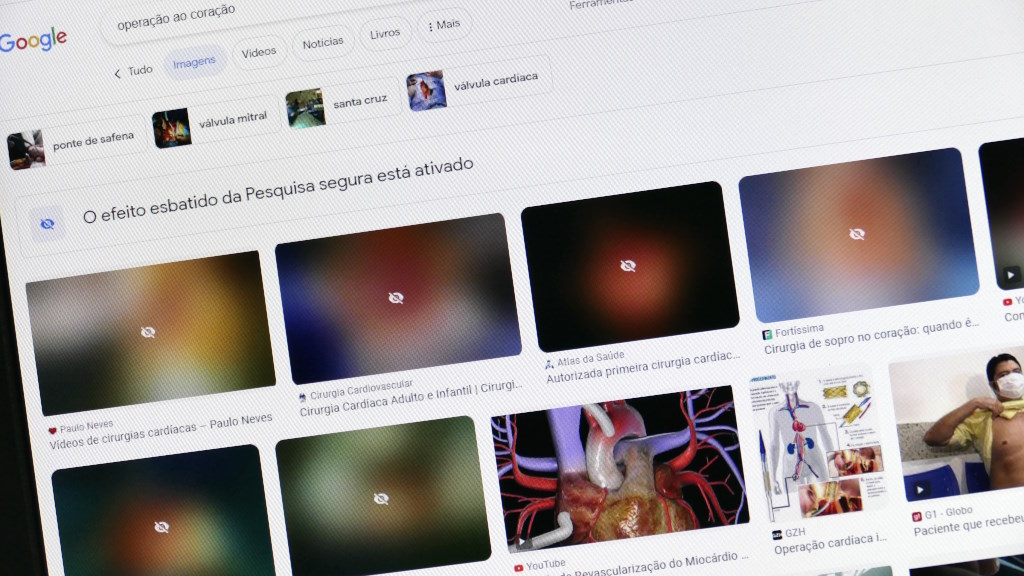
Task: Unhide bottom-left dark blurred image with eye icon
Action: pyautogui.click(x=162, y=526)
